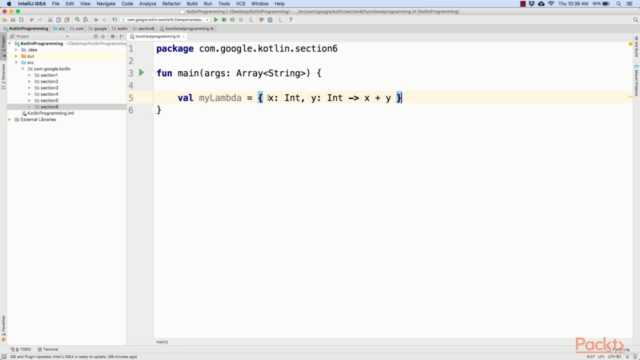Expand the .idea folder
This screenshot has height=360, width=640.
(x=16, y=50)
